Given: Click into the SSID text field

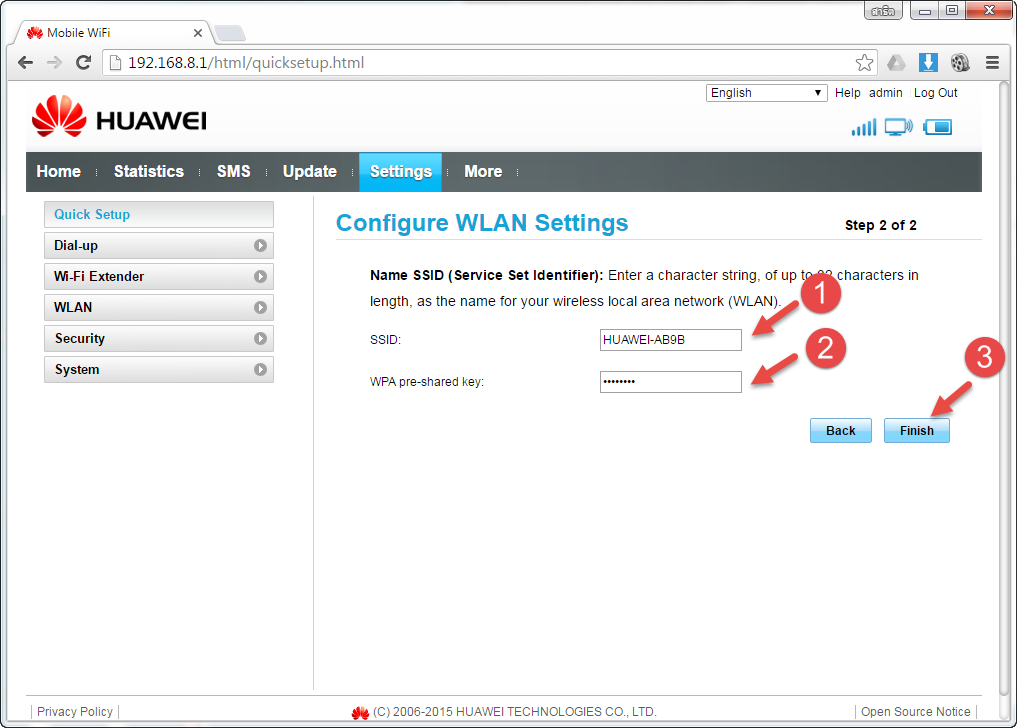Looking at the screenshot, I should [670, 340].
